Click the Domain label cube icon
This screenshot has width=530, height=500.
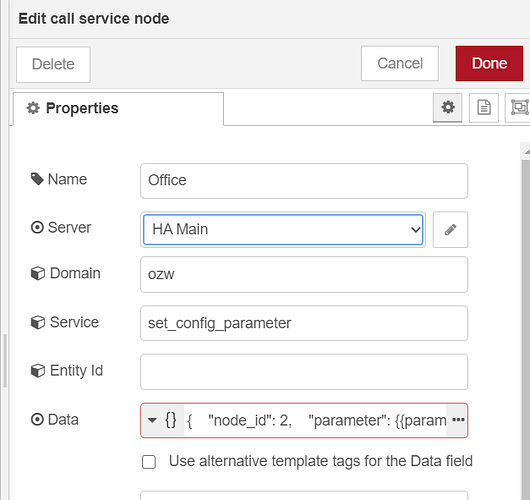pos(38,273)
